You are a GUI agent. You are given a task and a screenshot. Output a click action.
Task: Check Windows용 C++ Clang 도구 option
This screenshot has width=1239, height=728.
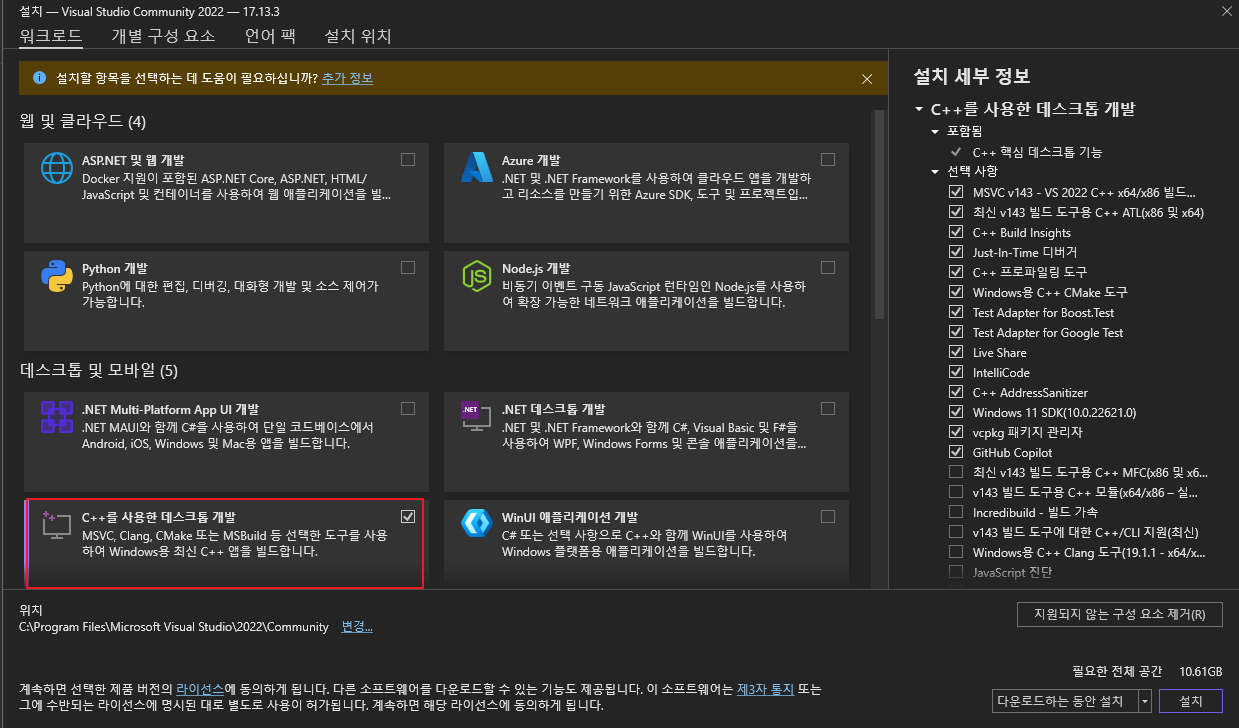point(956,552)
